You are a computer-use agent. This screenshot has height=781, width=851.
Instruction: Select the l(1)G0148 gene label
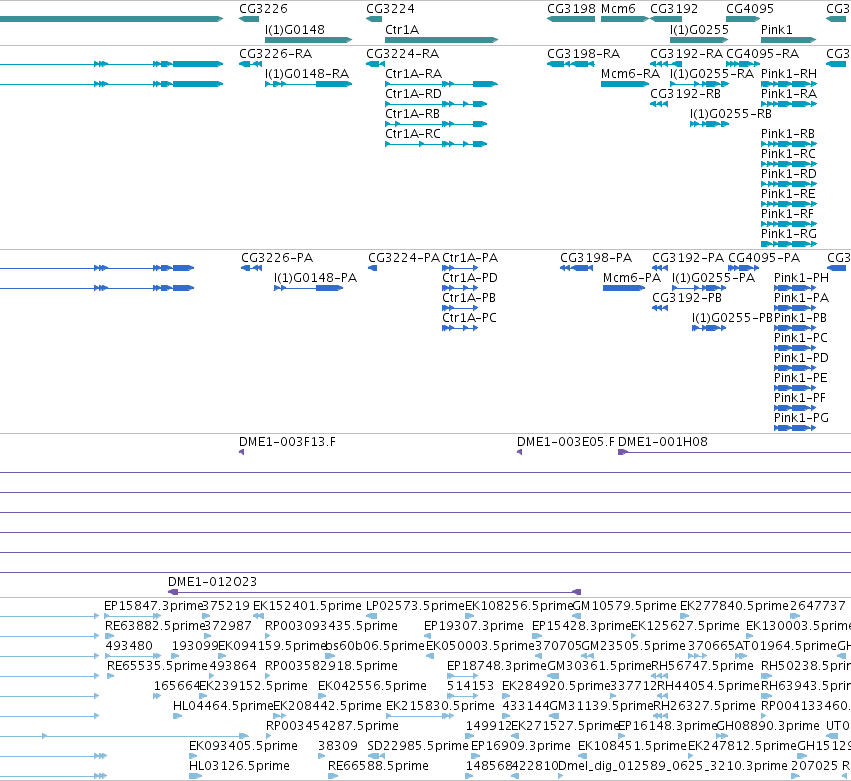(x=295, y=30)
